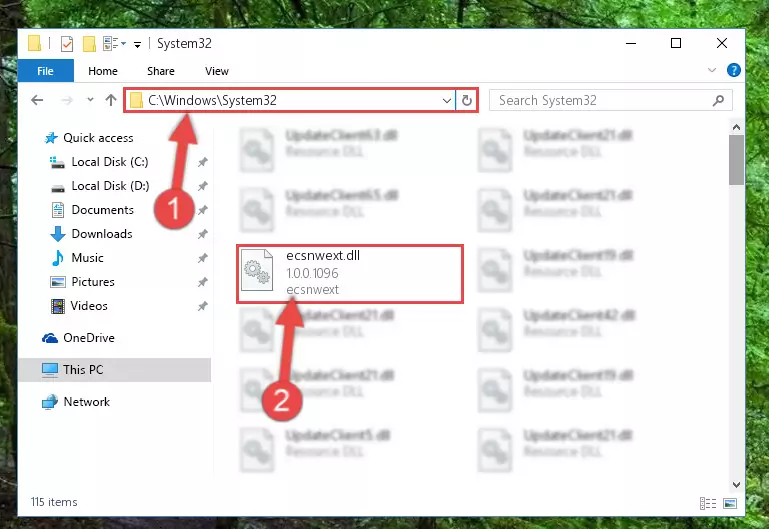This screenshot has height=529, width=769.
Task: Select Quick access in the navigation pane
Action: (98, 138)
